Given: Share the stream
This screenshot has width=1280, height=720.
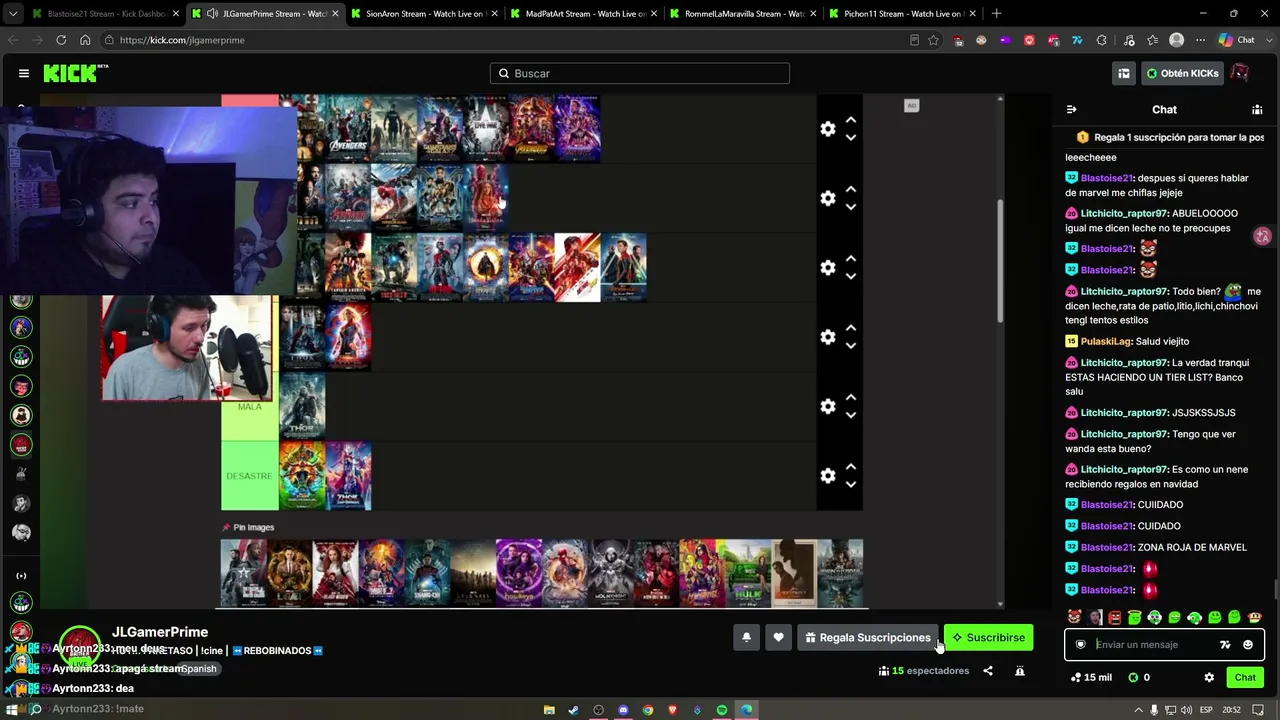Looking at the screenshot, I should pyautogui.click(x=988, y=671).
